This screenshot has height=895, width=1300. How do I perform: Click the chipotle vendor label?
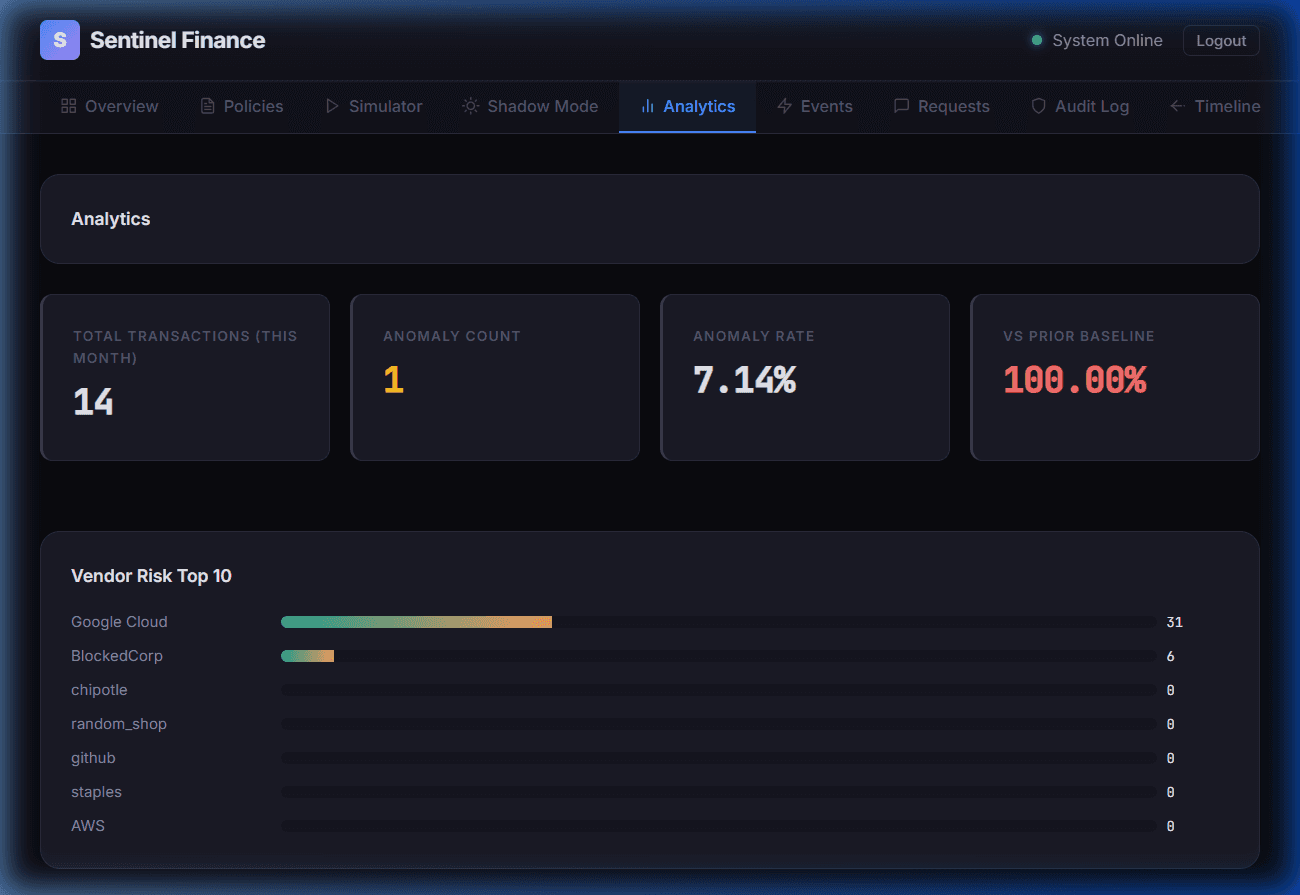tap(99, 690)
